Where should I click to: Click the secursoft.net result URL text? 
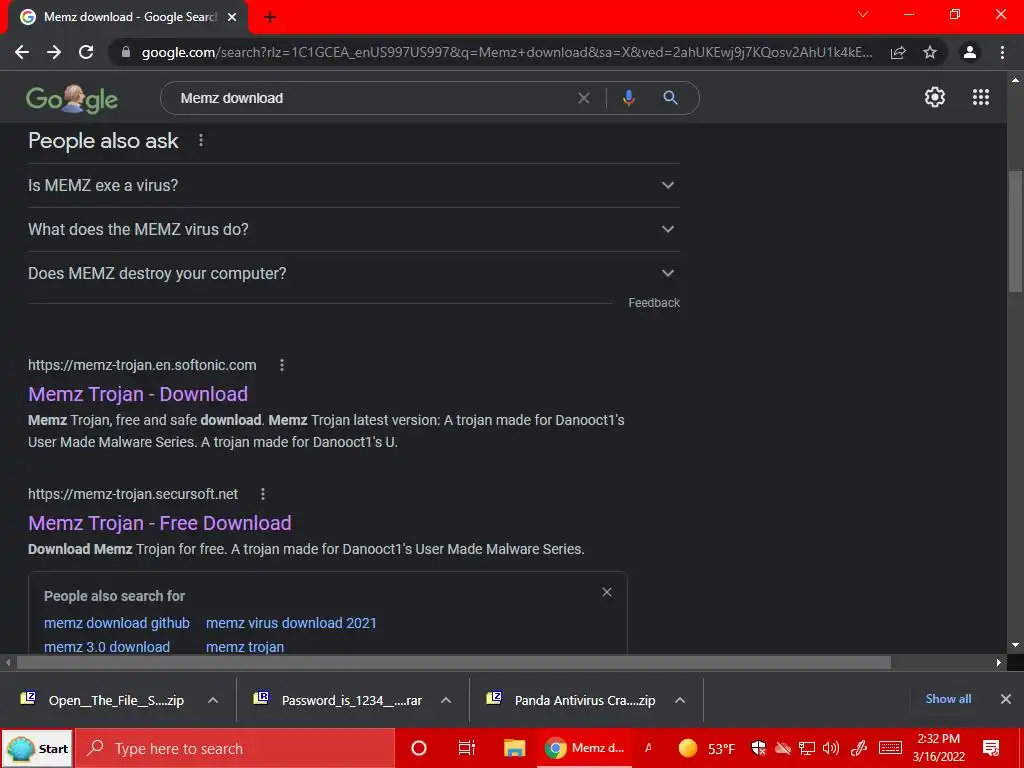(x=133, y=494)
